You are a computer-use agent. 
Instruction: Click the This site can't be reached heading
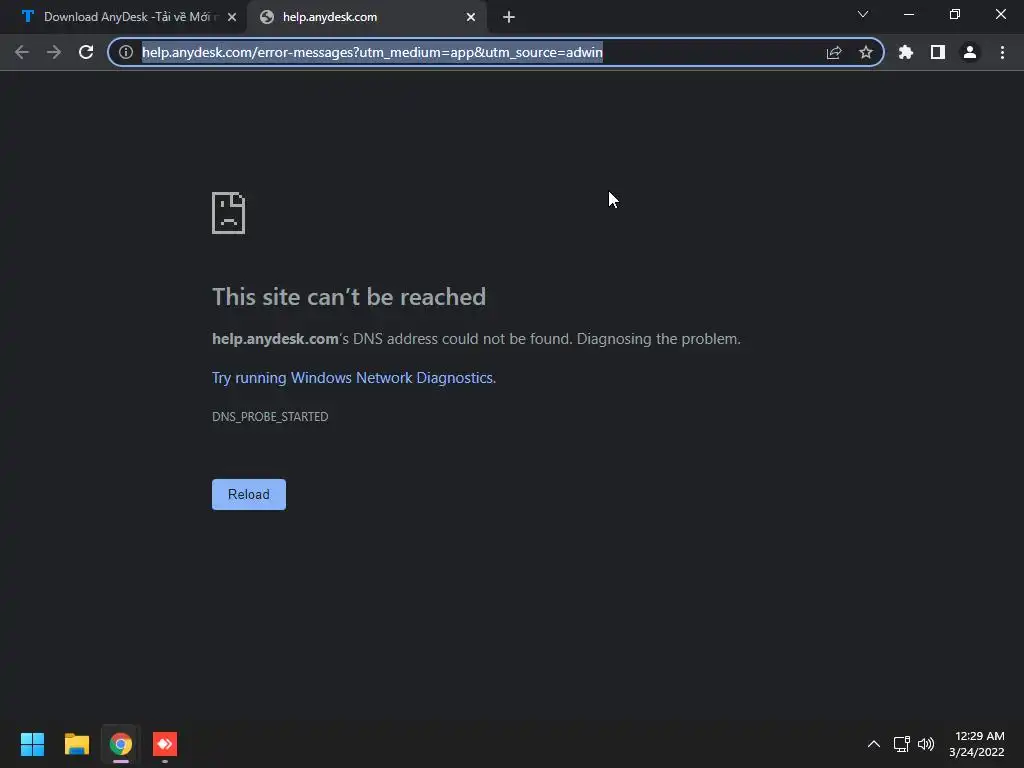pos(349,297)
